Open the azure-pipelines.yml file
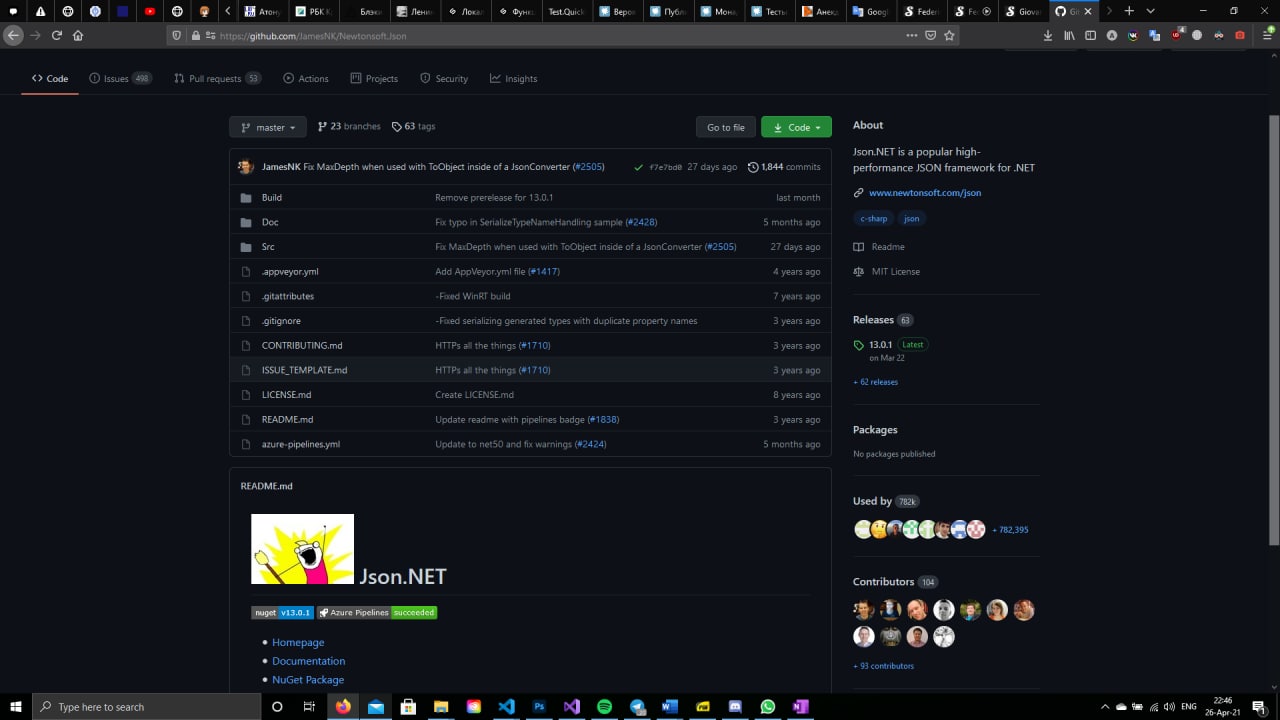The image size is (1280, 720). point(301,444)
